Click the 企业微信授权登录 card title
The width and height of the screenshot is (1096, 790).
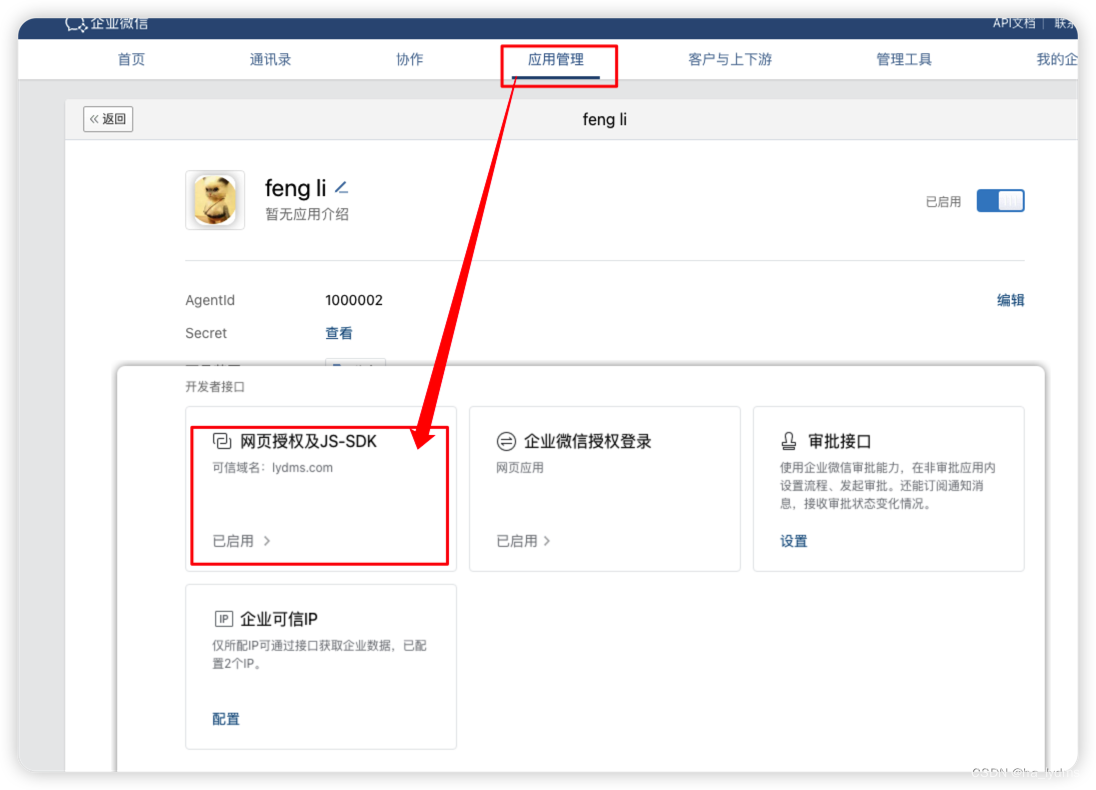click(x=588, y=441)
